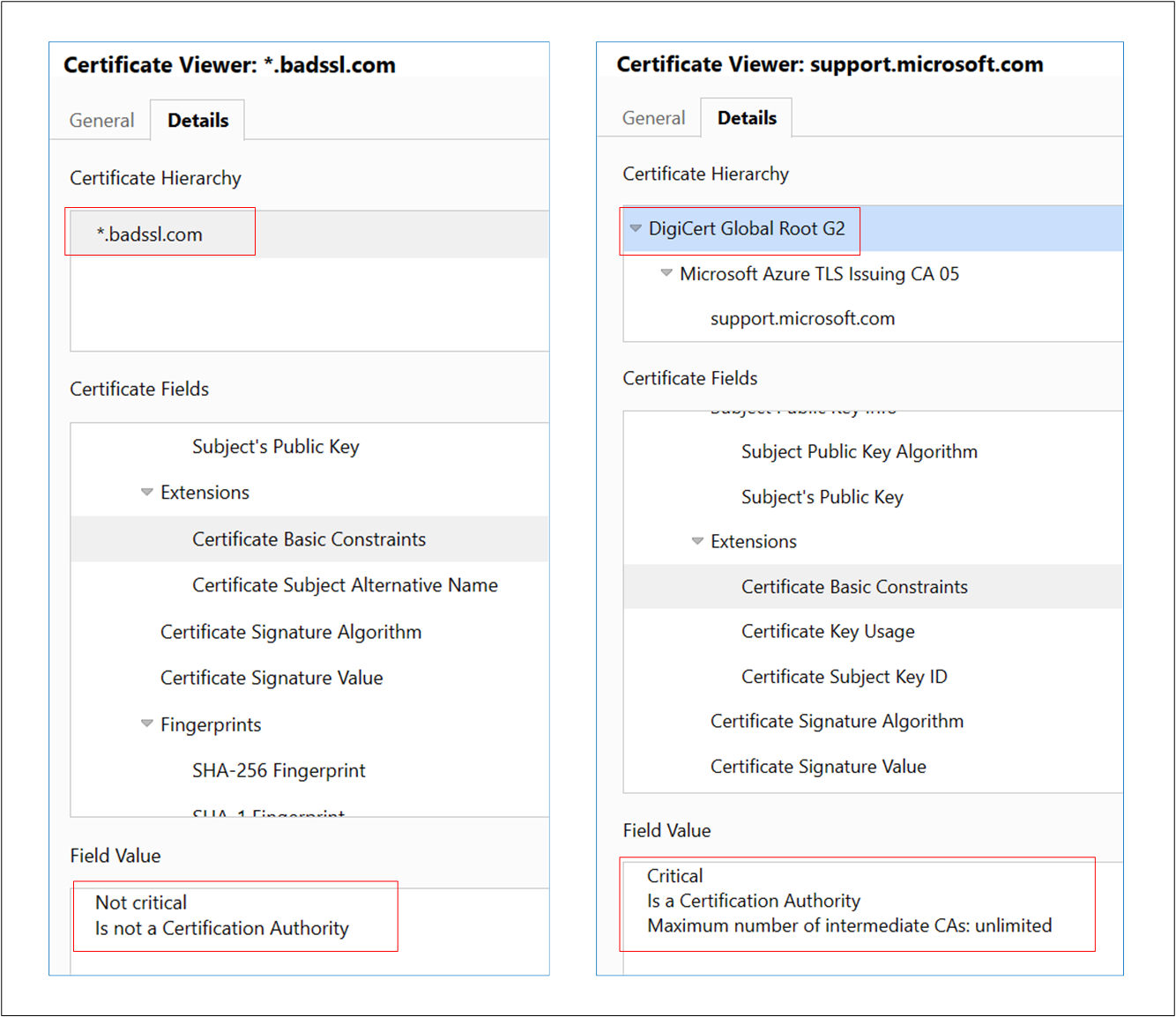Image resolution: width=1176 pixels, height=1017 pixels.
Task: Select the SHA-256 Fingerprint entry
Action: (x=279, y=769)
